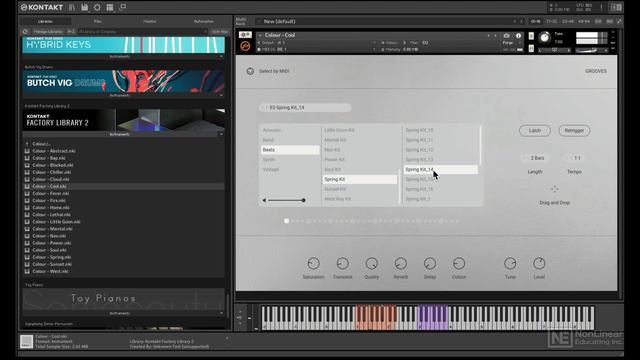This screenshot has height=360, width=640.
Task: Switch to Monitor tab
Action: (x=149, y=21)
